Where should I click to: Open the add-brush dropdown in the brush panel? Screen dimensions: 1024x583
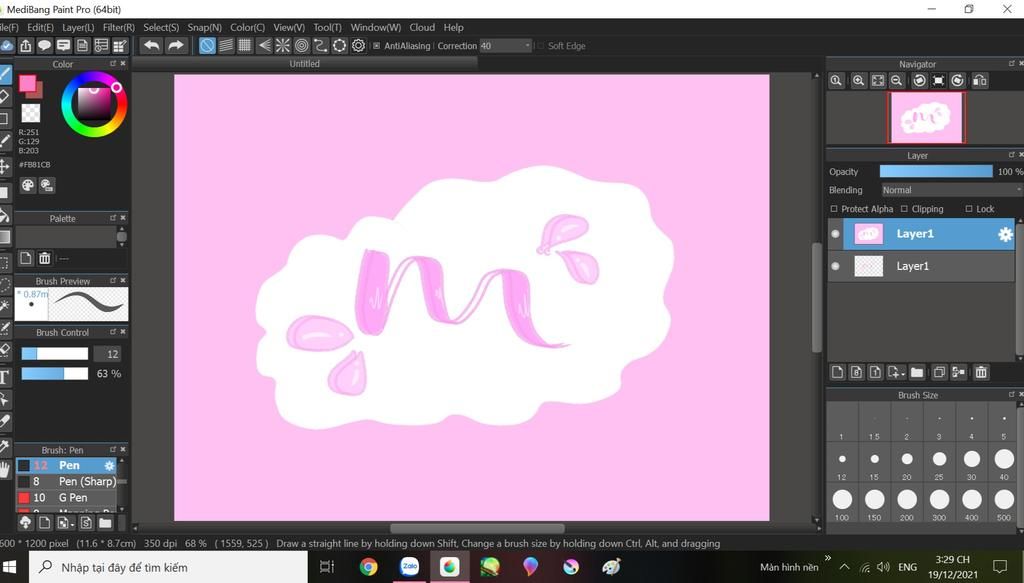pyautogui.click(x=65, y=523)
